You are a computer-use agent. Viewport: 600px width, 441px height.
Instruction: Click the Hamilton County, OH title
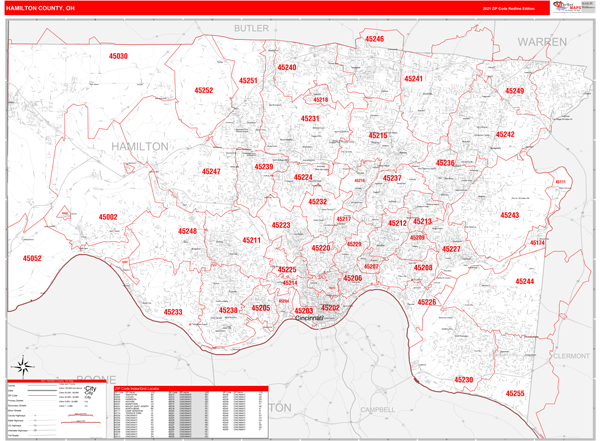(40, 8)
